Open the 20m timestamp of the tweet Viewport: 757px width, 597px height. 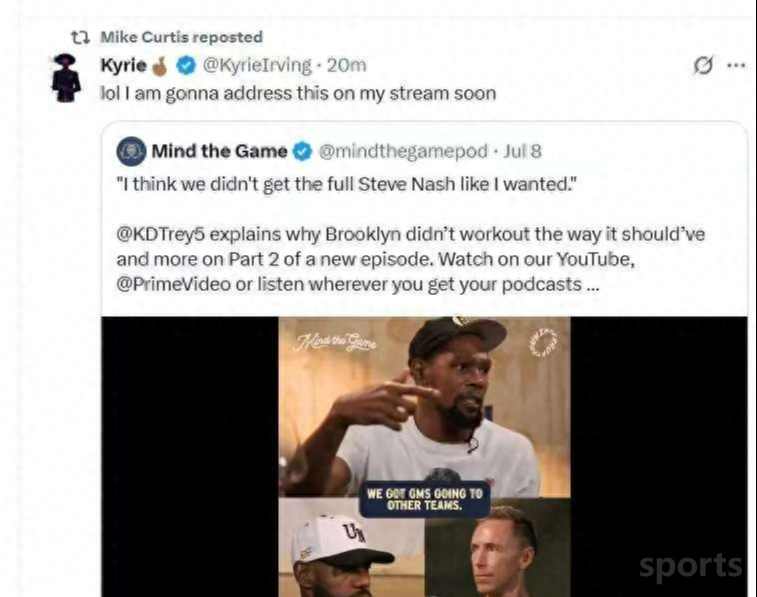pos(346,65)
